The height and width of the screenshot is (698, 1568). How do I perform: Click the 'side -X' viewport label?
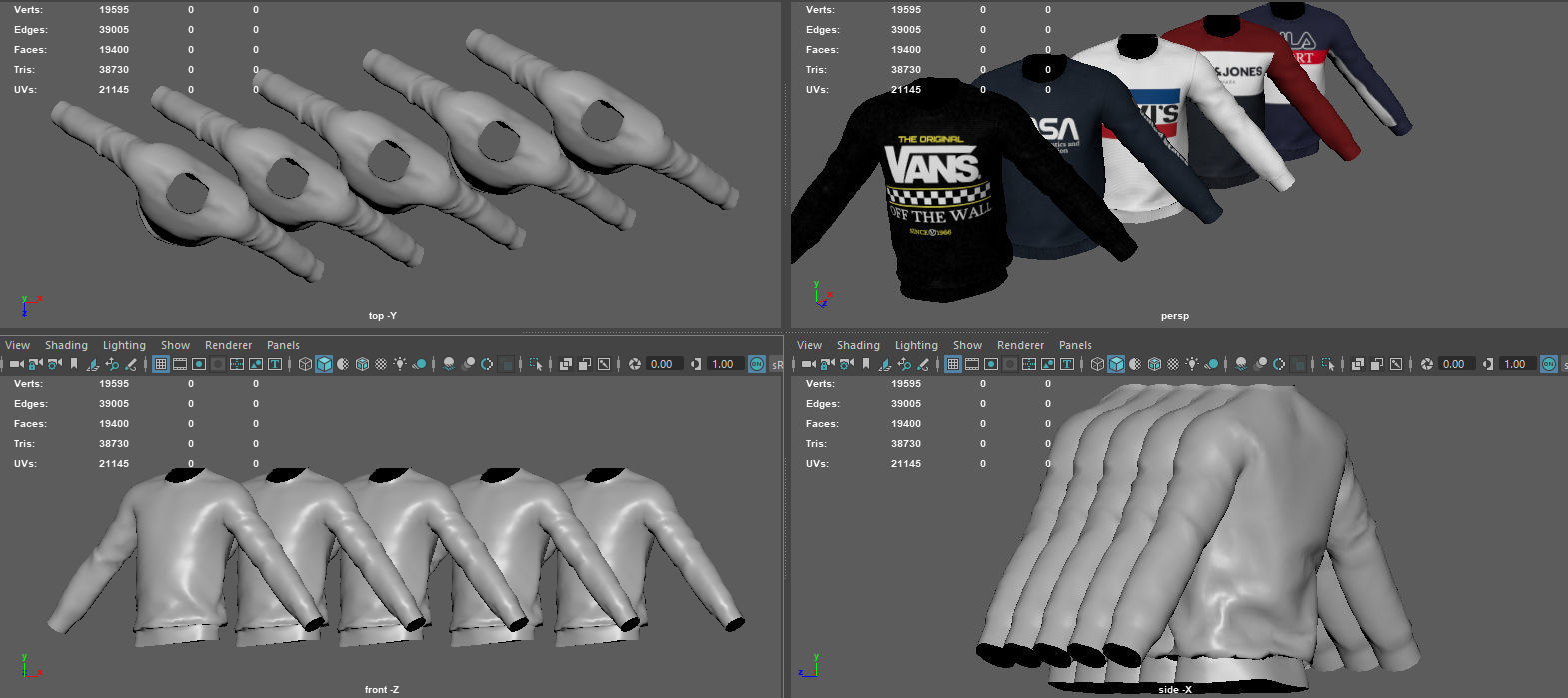point(1174,690)
